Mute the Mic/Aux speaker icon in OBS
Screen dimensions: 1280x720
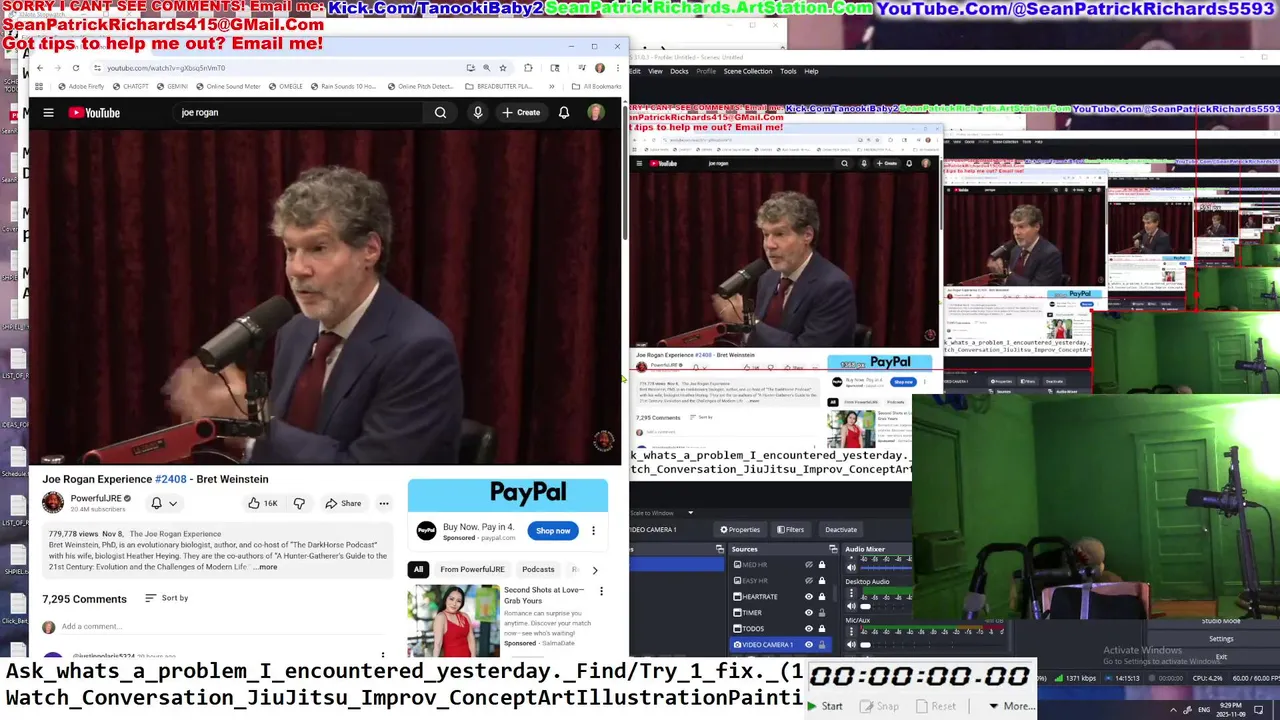point(852,644)
